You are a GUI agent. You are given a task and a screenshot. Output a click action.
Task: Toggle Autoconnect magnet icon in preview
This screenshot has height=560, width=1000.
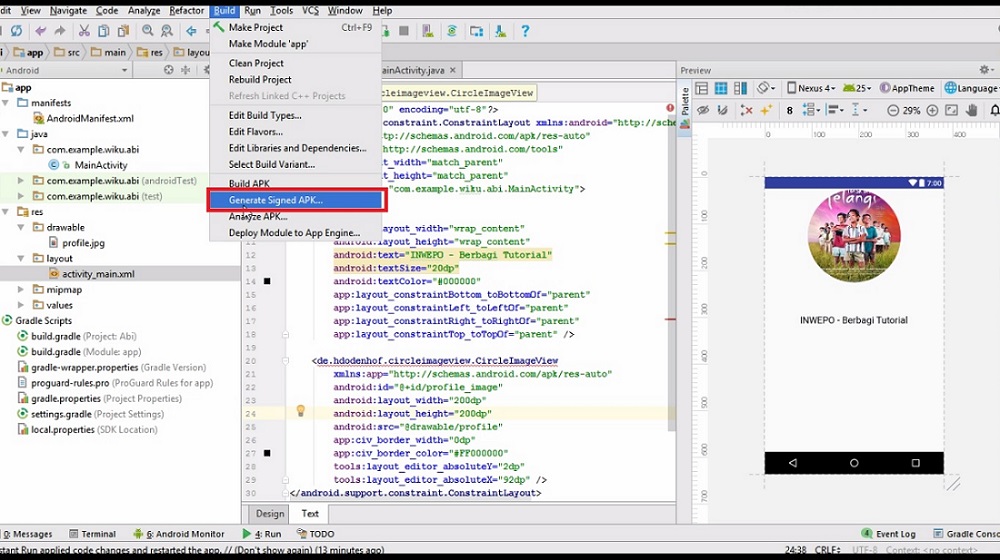724,110
